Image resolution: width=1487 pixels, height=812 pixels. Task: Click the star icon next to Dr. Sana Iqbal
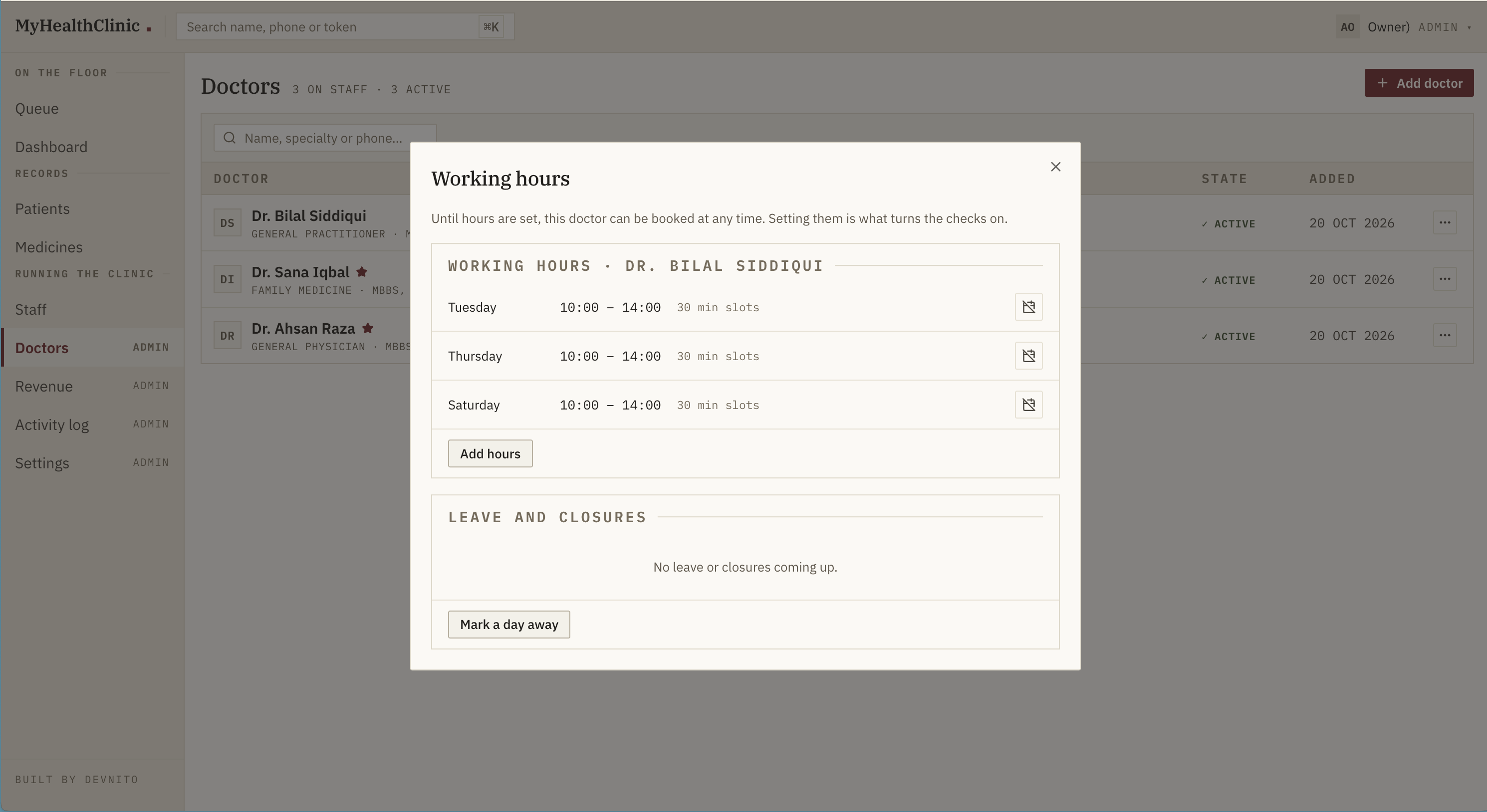(x=362, y=272)
